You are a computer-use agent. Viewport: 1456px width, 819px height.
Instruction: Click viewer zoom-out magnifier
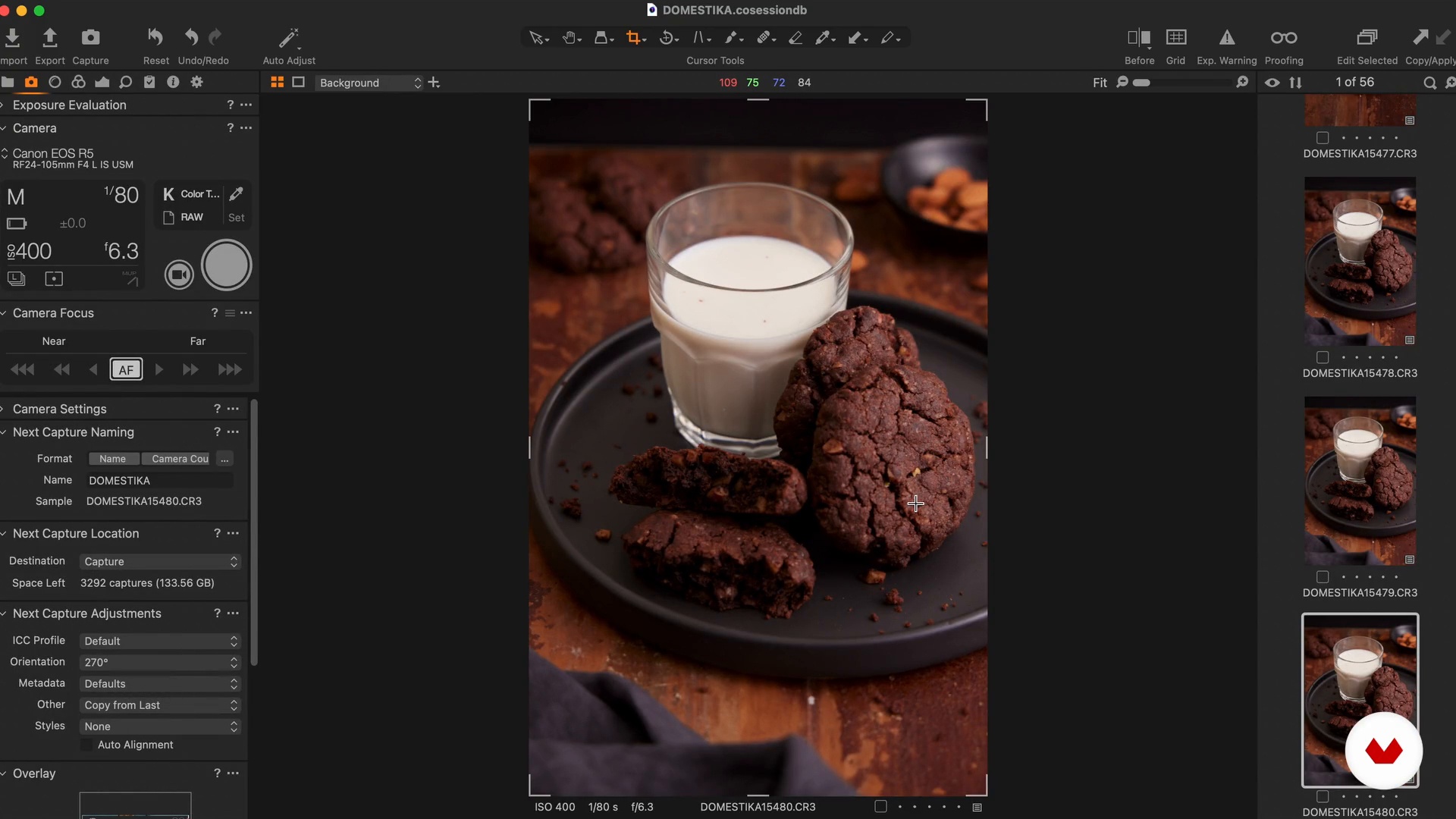click(x=1122, y=82)
